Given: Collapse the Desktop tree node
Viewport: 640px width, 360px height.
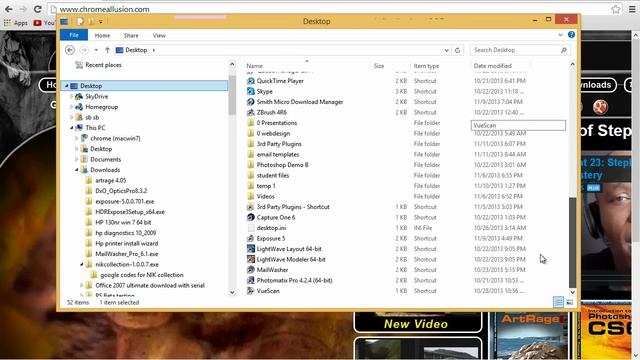Looking at the screenshot, I should tap(67, 86).
